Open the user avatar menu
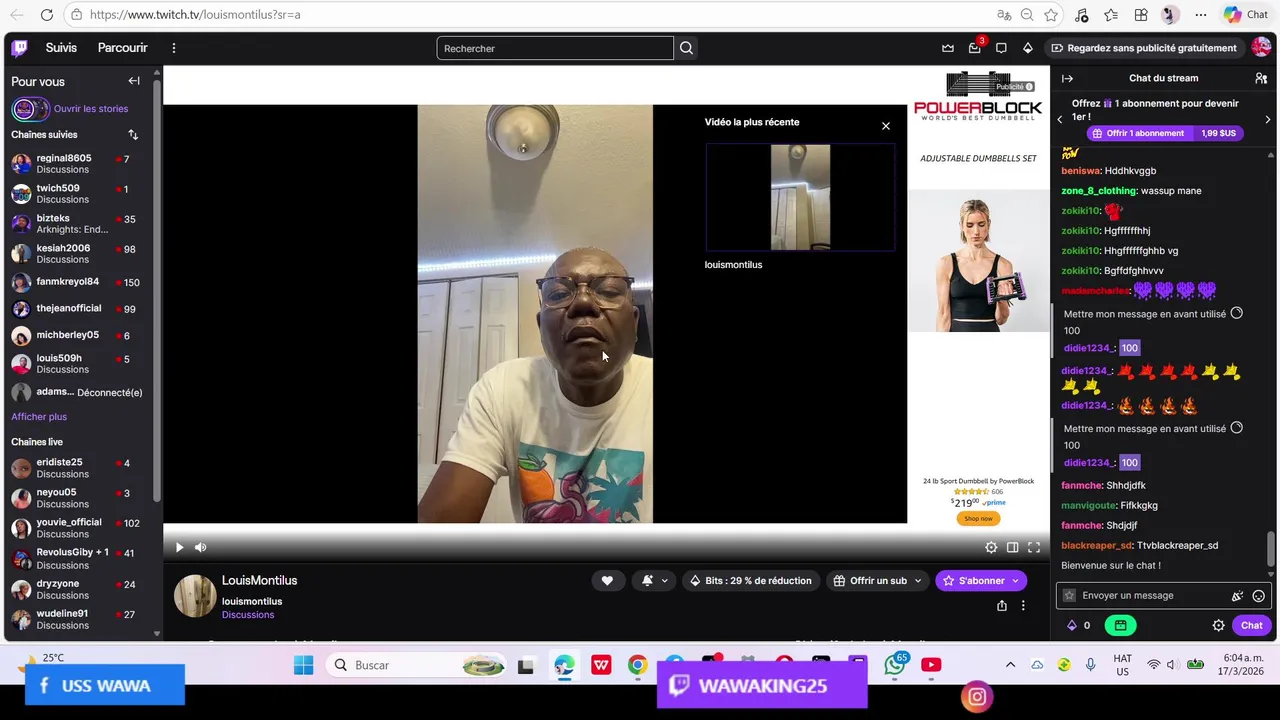 click(1260, 48)
